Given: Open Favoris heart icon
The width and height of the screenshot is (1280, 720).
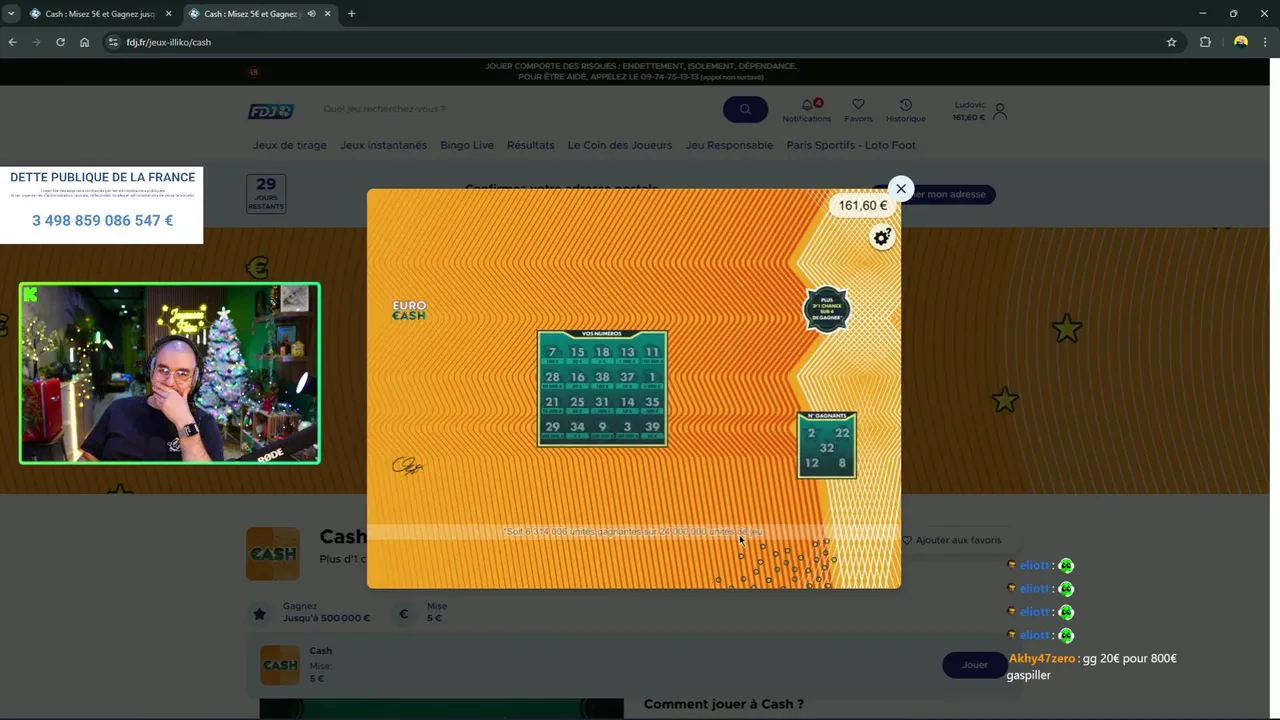Looking at the screenshot, I should coord(858,104).
